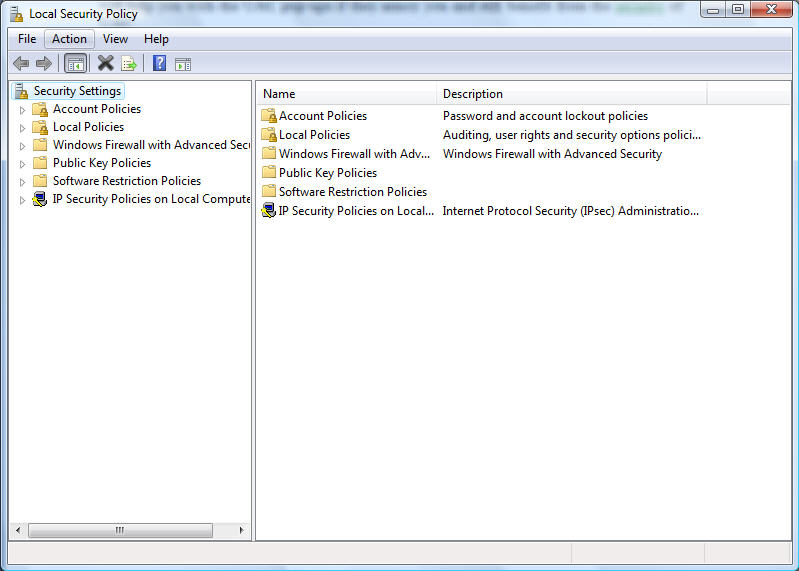This screenshot has width=799, height=571.
Task: Click the Local Security Policy title bar icon
Action: click(x=17, y=14)
